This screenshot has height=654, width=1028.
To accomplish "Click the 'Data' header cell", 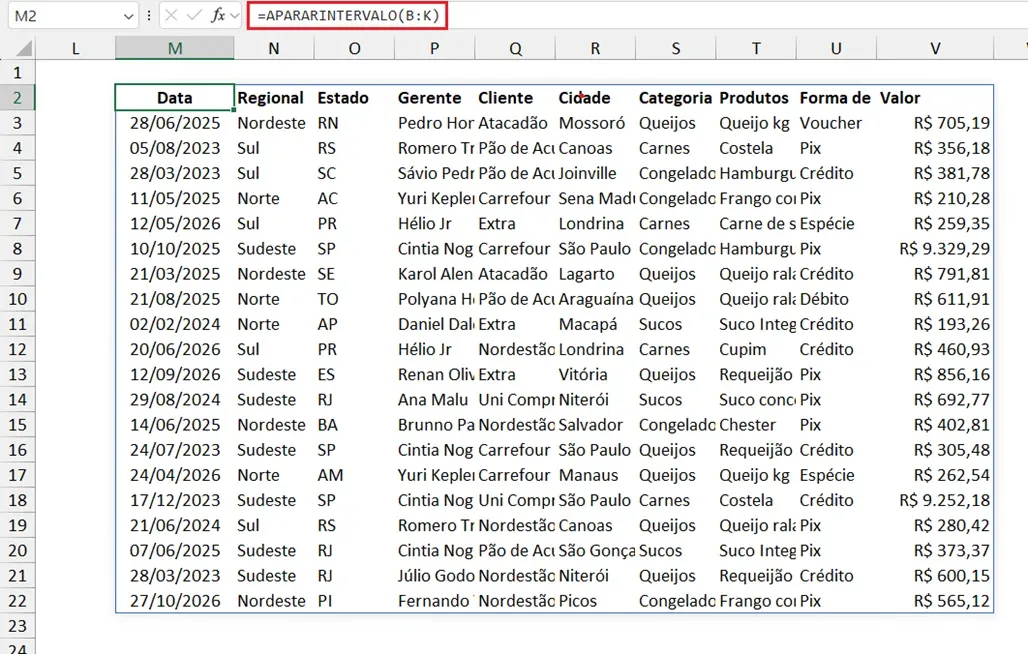I will [175, 98].
